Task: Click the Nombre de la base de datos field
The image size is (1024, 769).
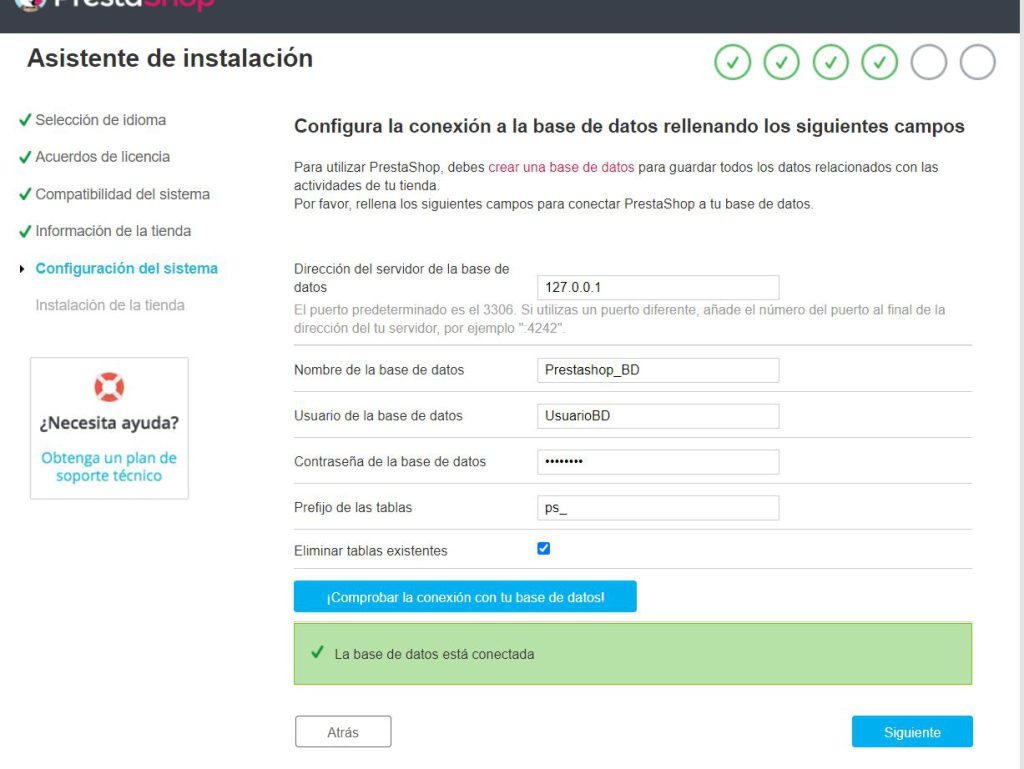Action: pyautogui.click(x=658, y=370)
